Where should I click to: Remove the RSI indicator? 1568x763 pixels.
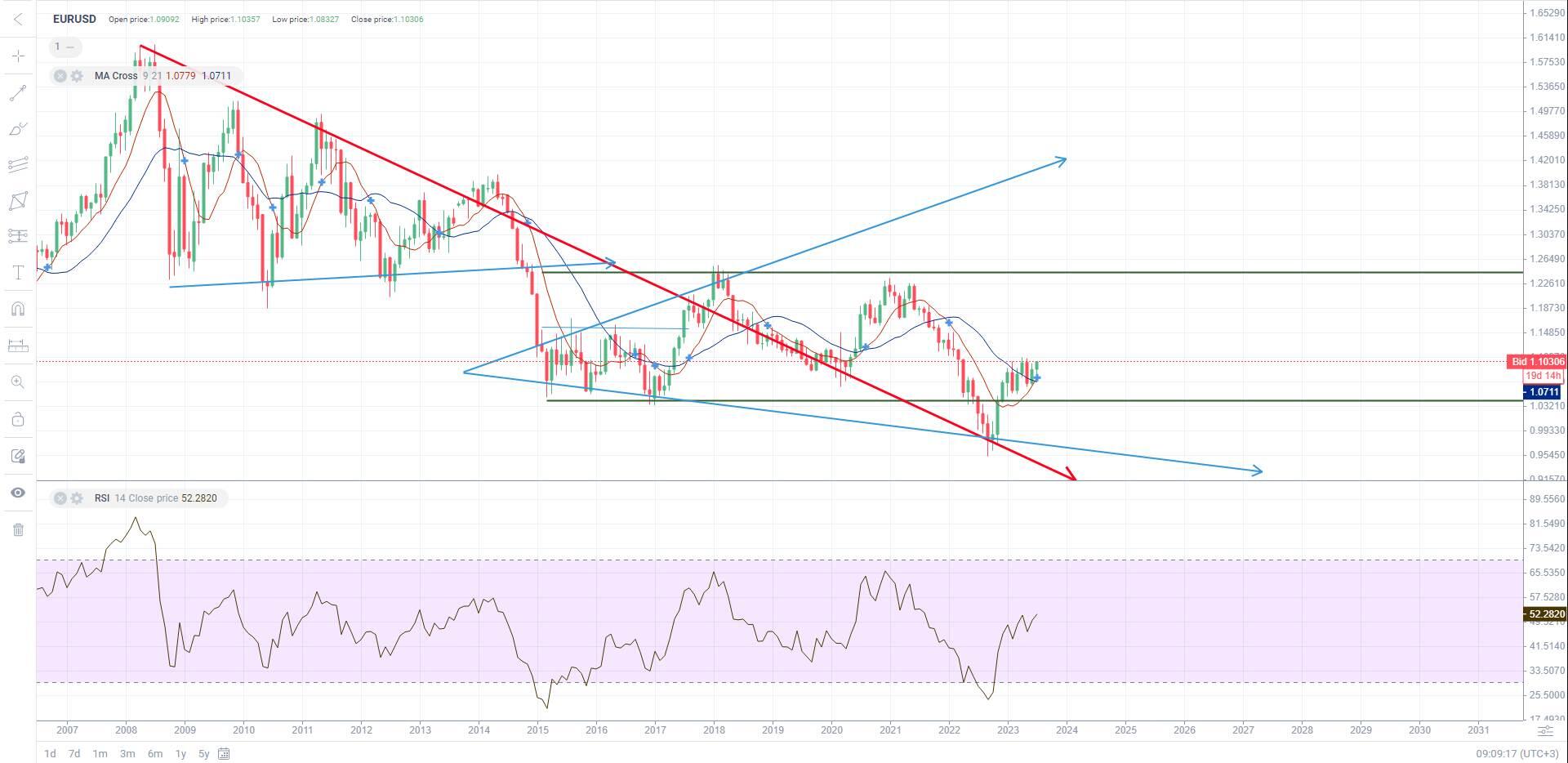pyautogui.click(x=60, y=498)
